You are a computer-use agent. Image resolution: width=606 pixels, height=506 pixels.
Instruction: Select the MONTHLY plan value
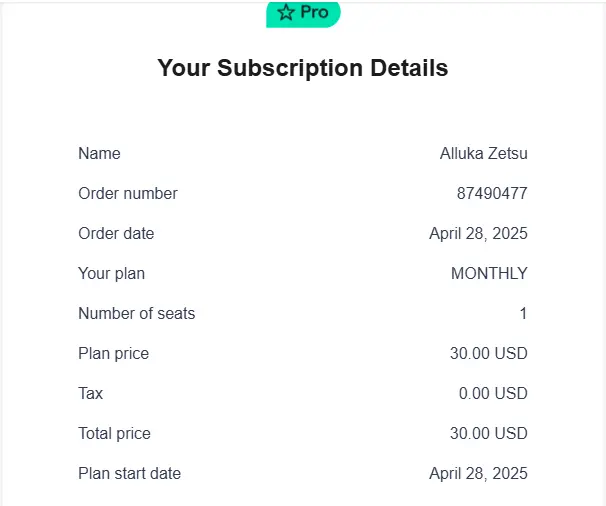pyautogui.click(x=489, y=274)
